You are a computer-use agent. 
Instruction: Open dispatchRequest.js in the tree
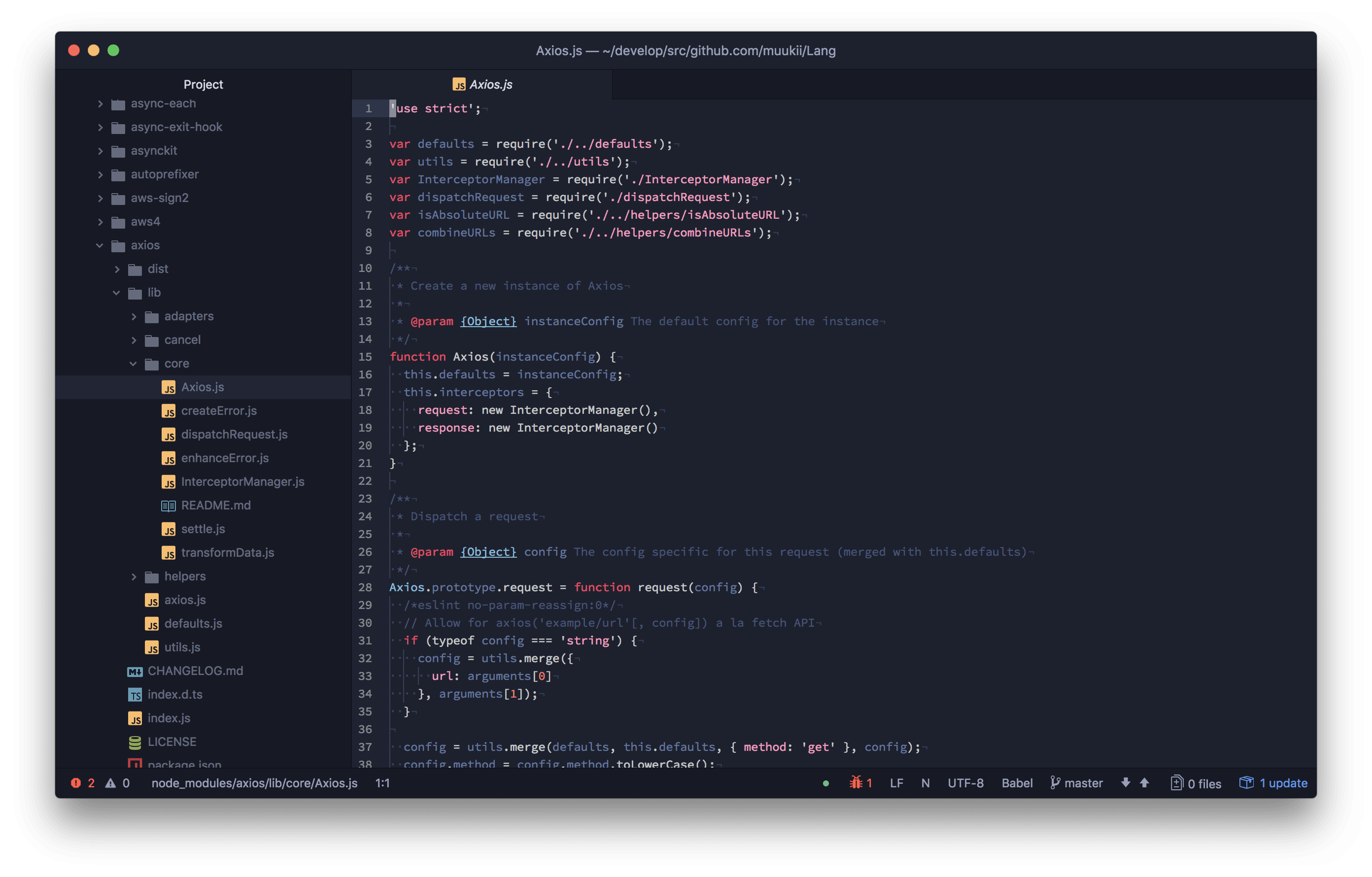(x=234, y=435)
